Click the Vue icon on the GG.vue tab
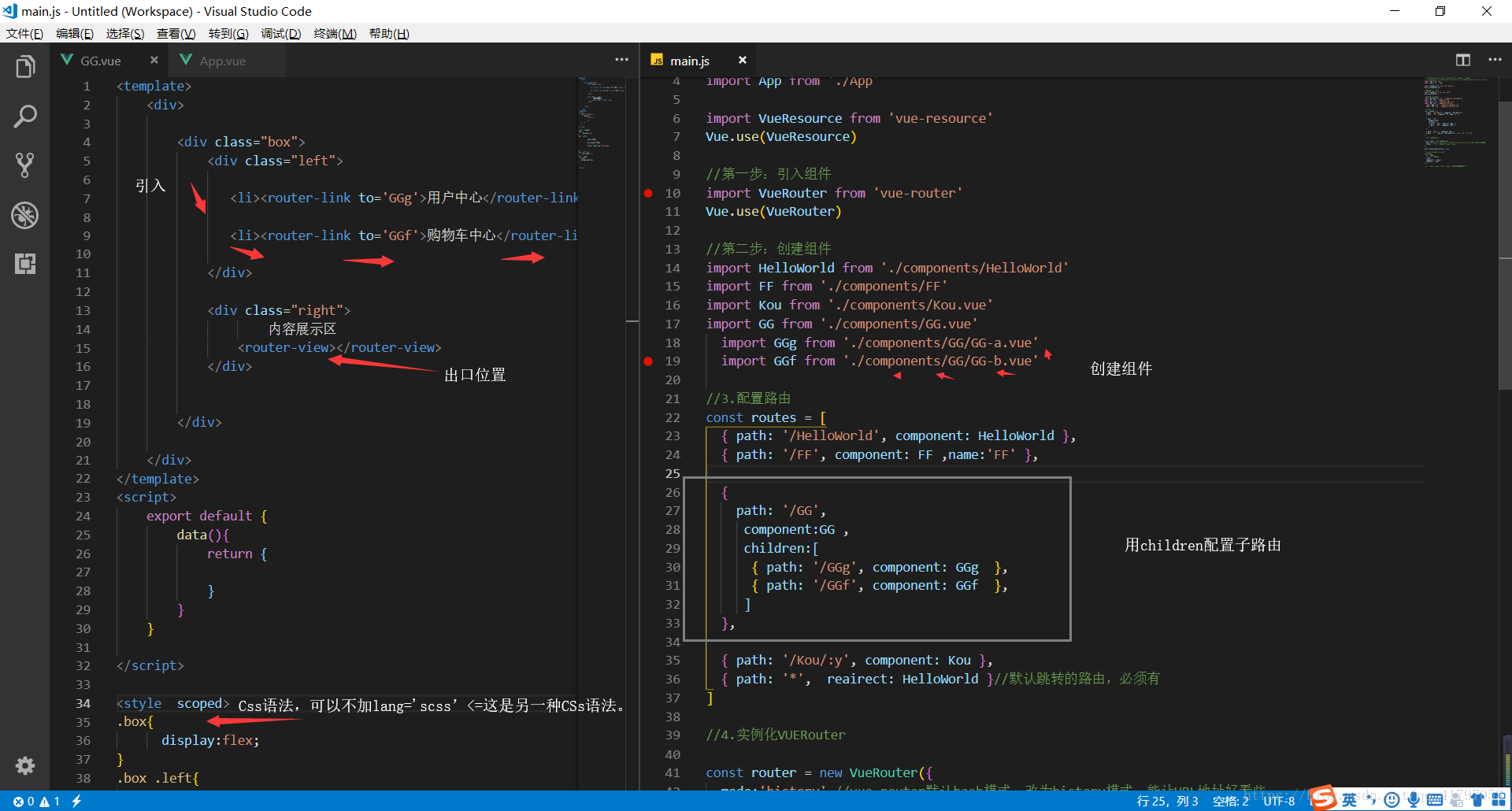The width and height of the screenshot is (1512, 811). pos(67,60)
